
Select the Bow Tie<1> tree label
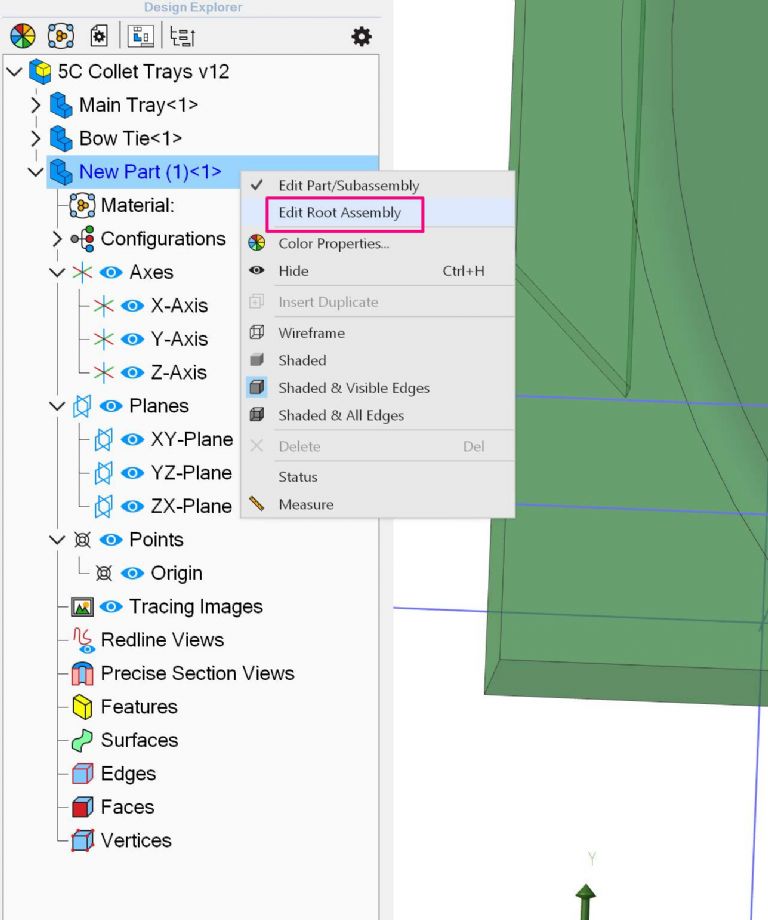click(x=130, y=138)
